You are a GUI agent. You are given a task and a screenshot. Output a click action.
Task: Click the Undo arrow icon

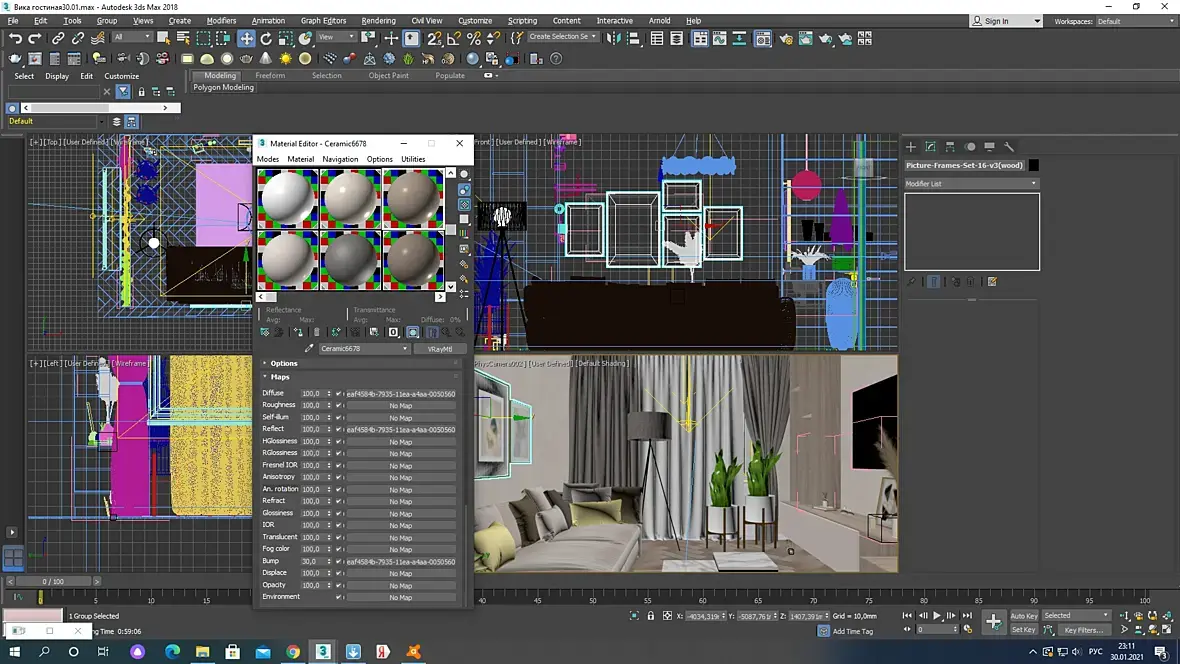[x=15, y=38]
